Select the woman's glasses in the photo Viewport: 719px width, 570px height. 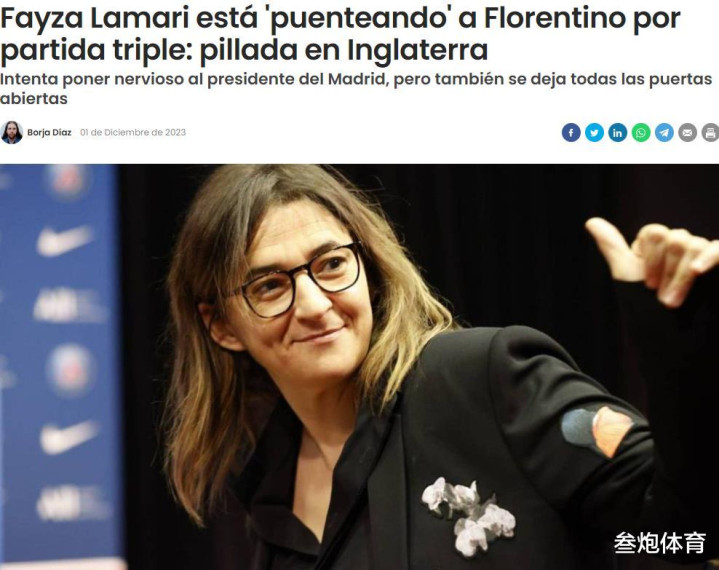[300, 281]
